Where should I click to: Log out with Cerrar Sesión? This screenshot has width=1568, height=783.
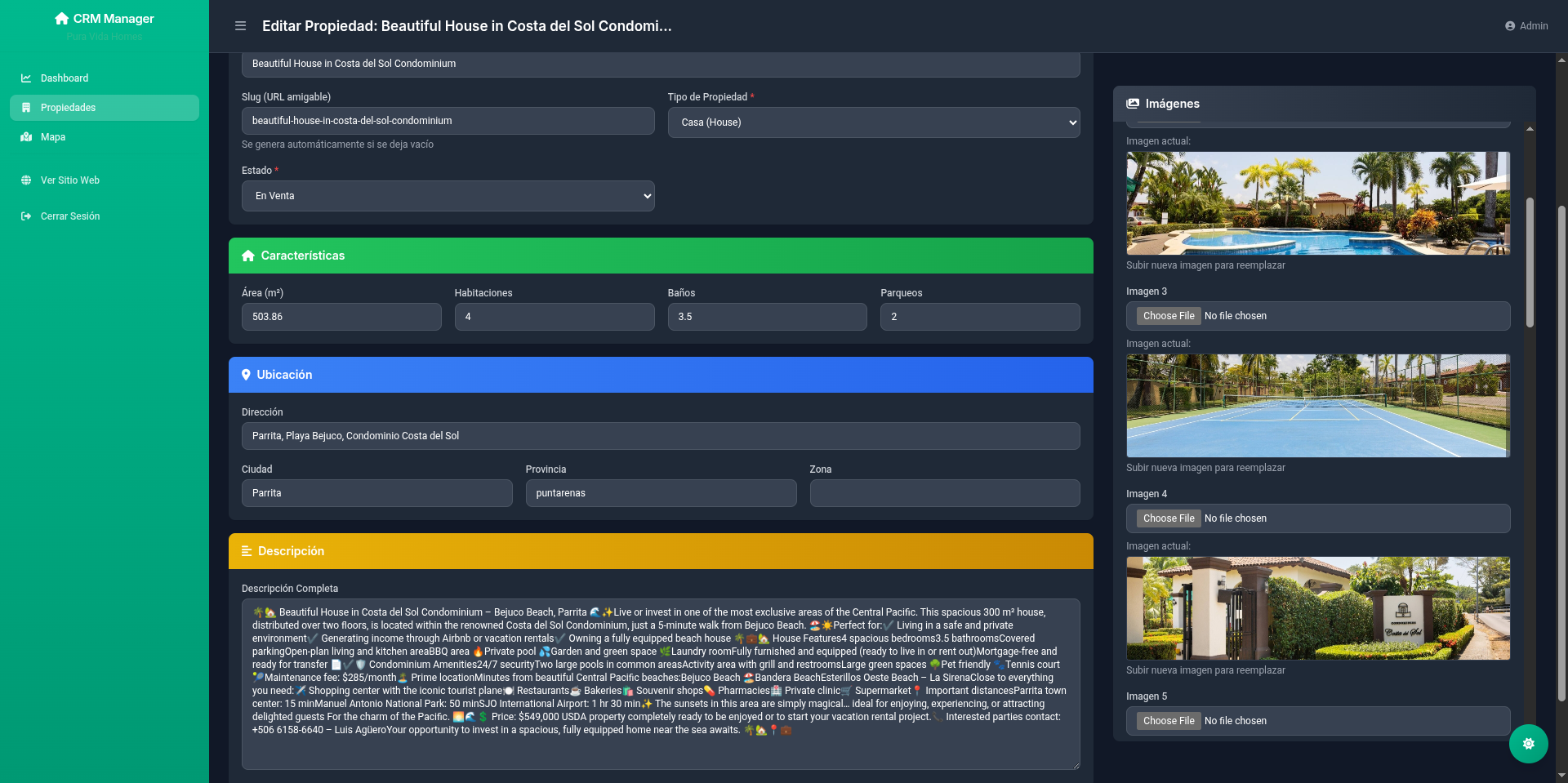(x=70, y=216)
